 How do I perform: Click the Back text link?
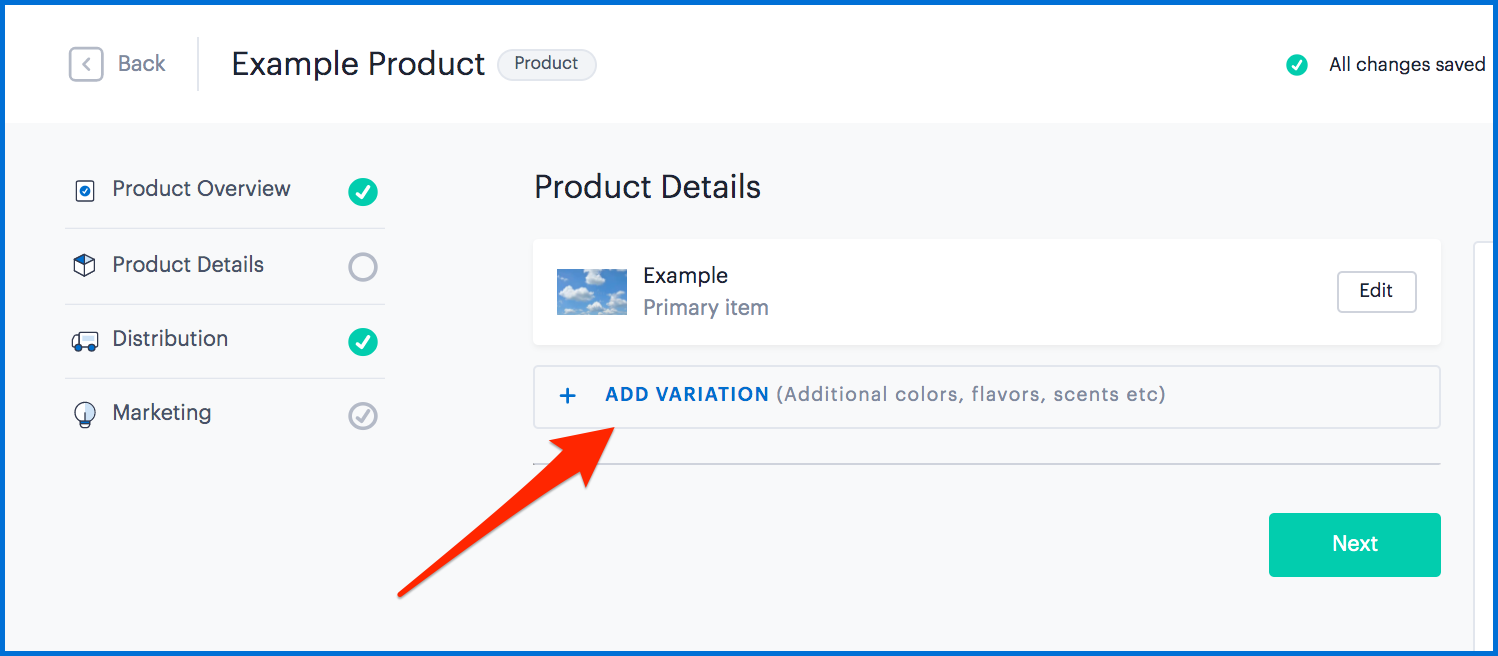pyautogui.click(x=142, y=64)
